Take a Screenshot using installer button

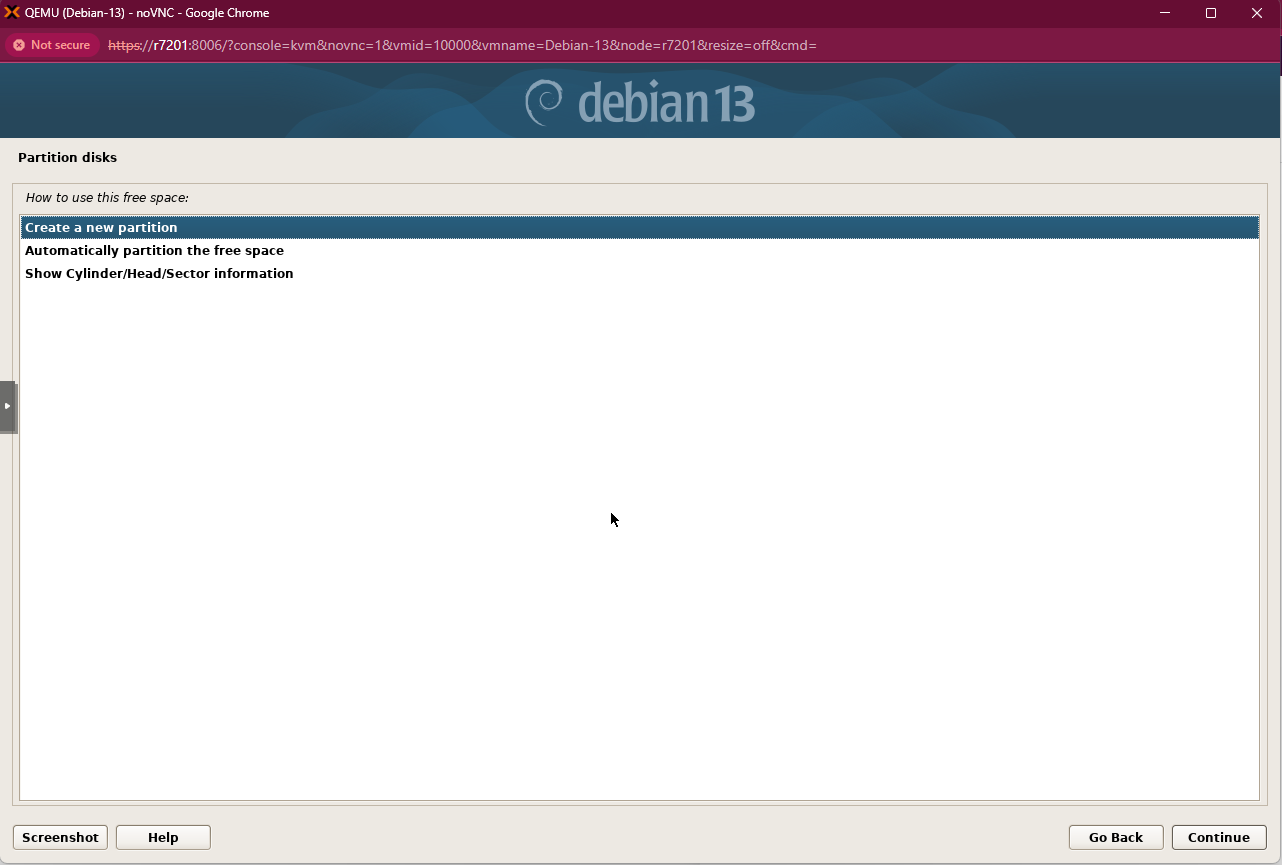(x=60, y=837)
